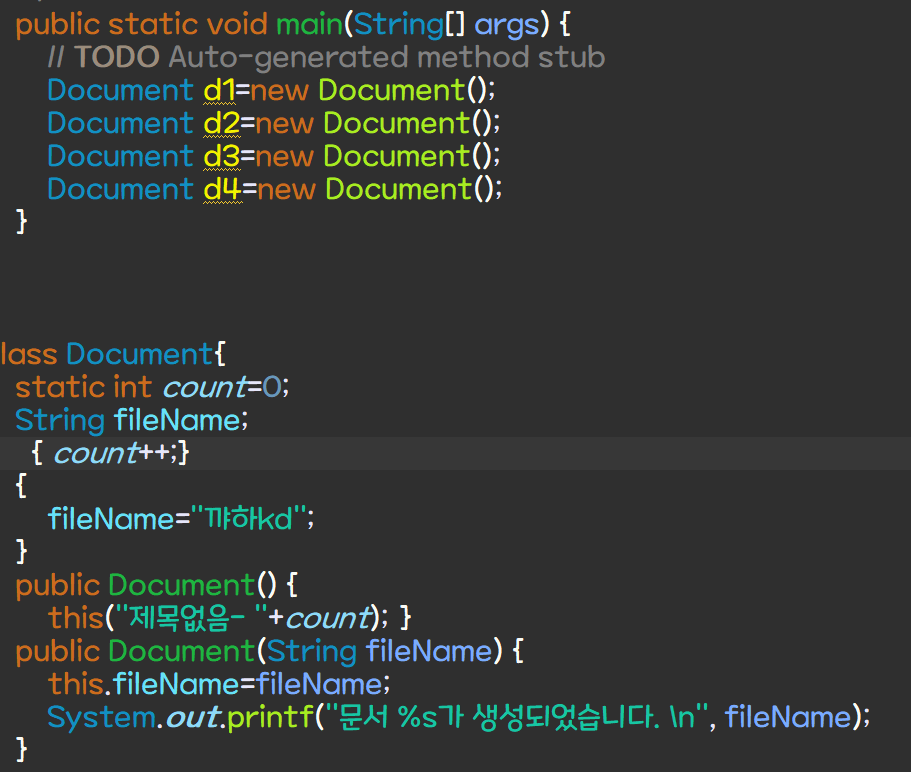The width and height of the screenshot is (911, 772).
Task: Click the closing brace of main method
Action: [21, 221]
